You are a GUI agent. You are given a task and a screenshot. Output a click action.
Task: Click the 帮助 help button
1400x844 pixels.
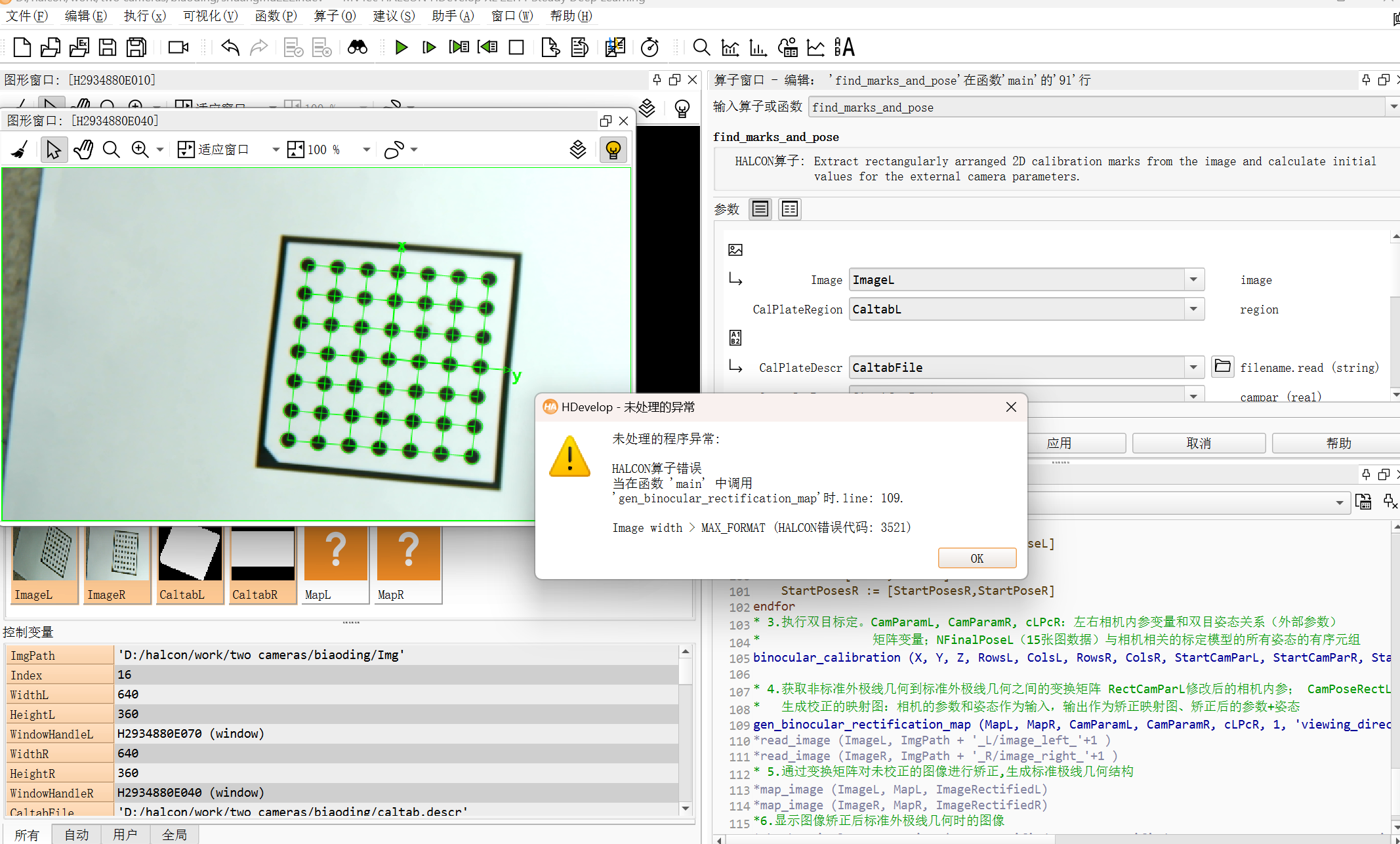(1338, 443)
